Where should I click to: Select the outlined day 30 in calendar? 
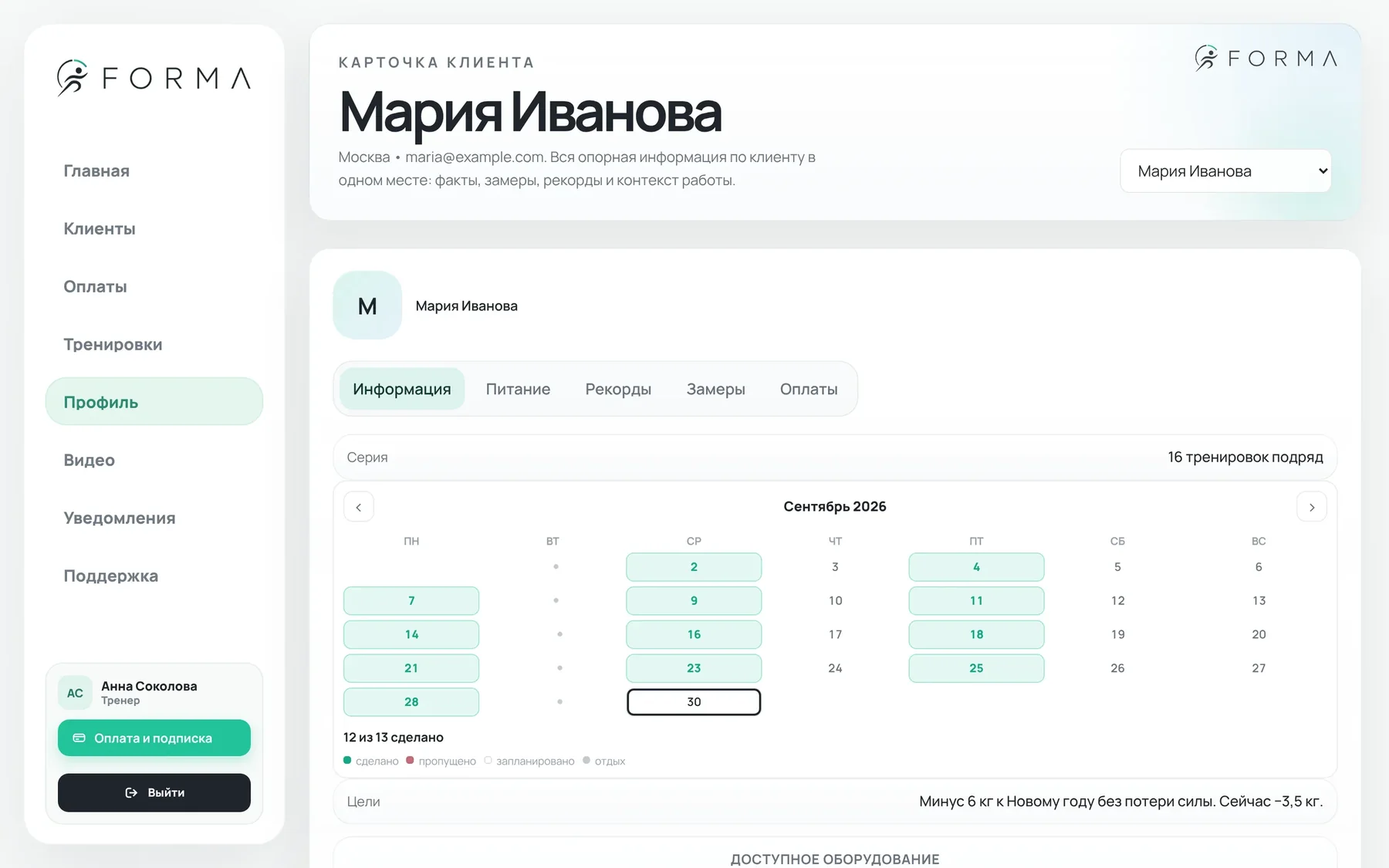[x=694, y=702]
